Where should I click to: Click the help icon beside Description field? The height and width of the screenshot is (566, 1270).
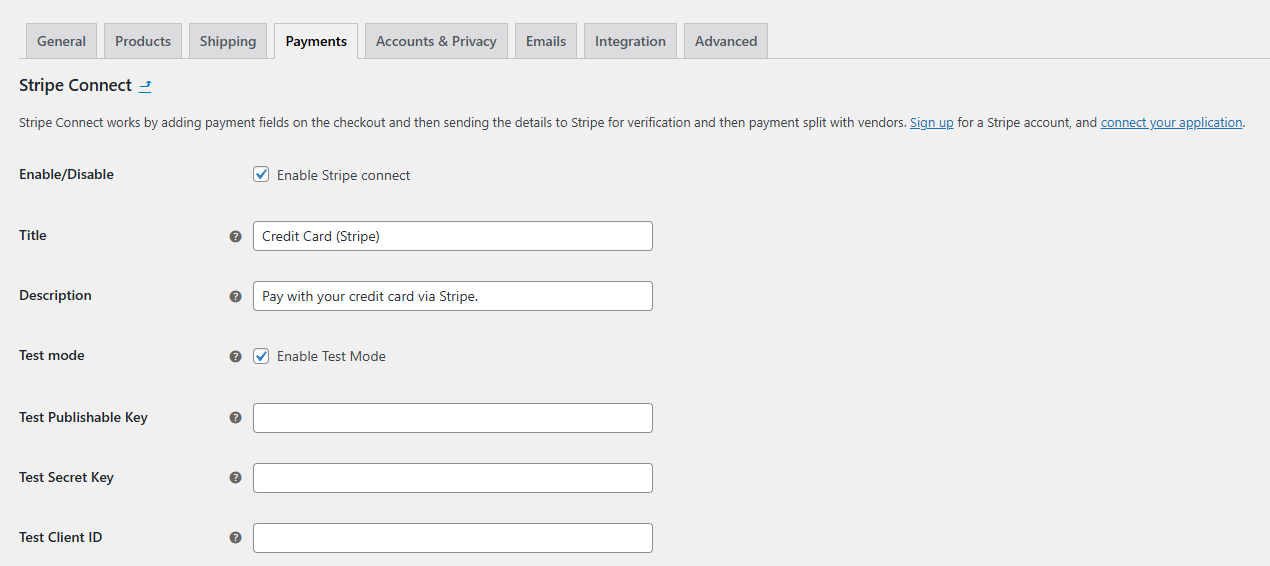(x=236, y=297)
